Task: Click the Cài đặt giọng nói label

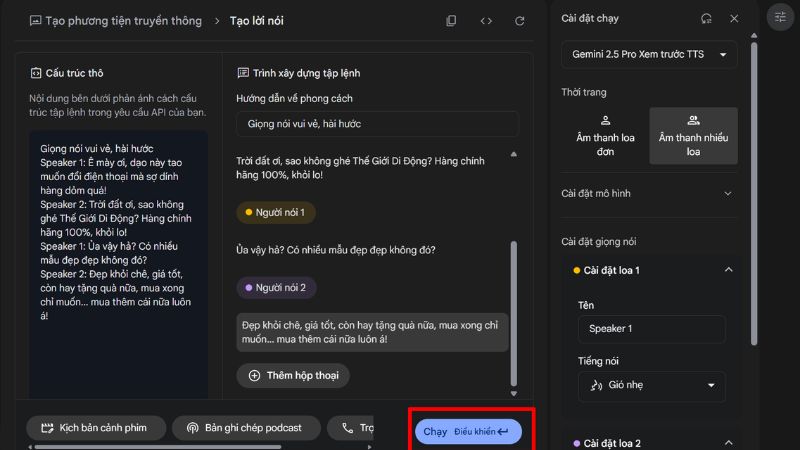Action: point(598,242)
